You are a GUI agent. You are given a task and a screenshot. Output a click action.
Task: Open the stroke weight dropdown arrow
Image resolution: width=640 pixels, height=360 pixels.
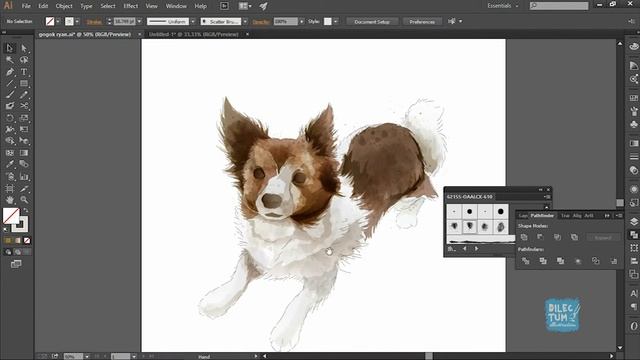point(140,21)
